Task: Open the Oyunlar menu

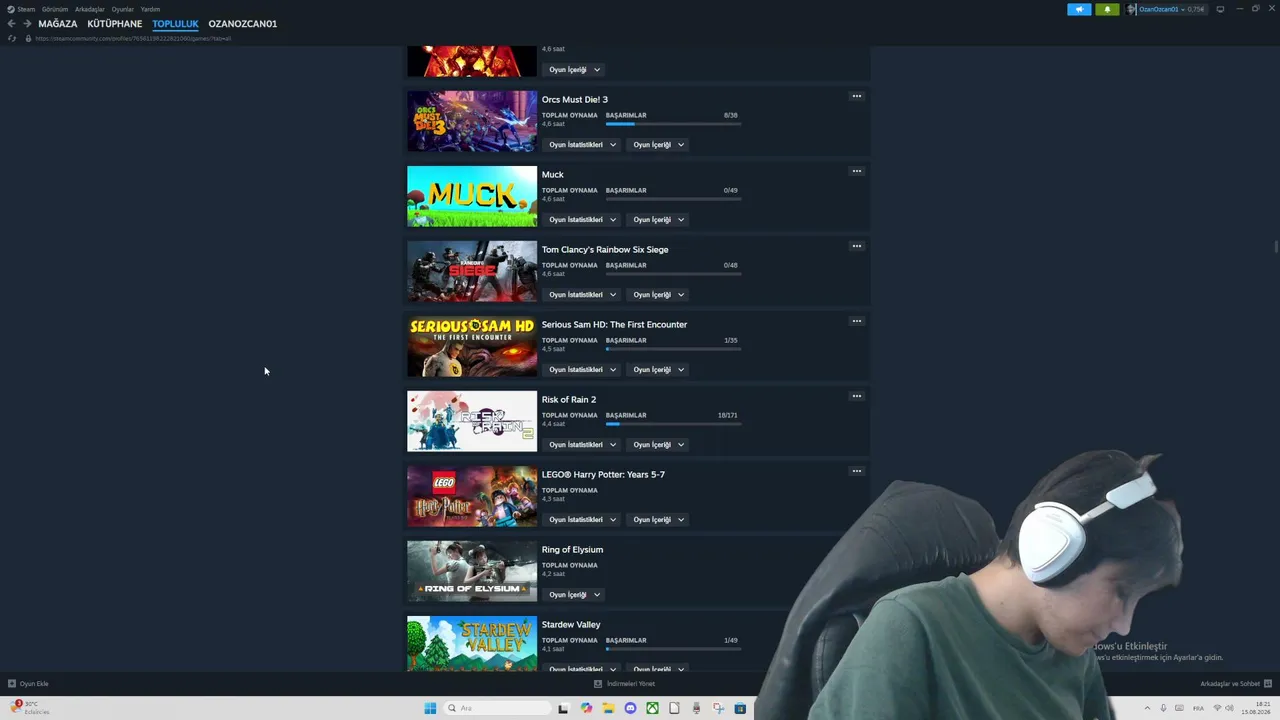Action: (122, 9)
